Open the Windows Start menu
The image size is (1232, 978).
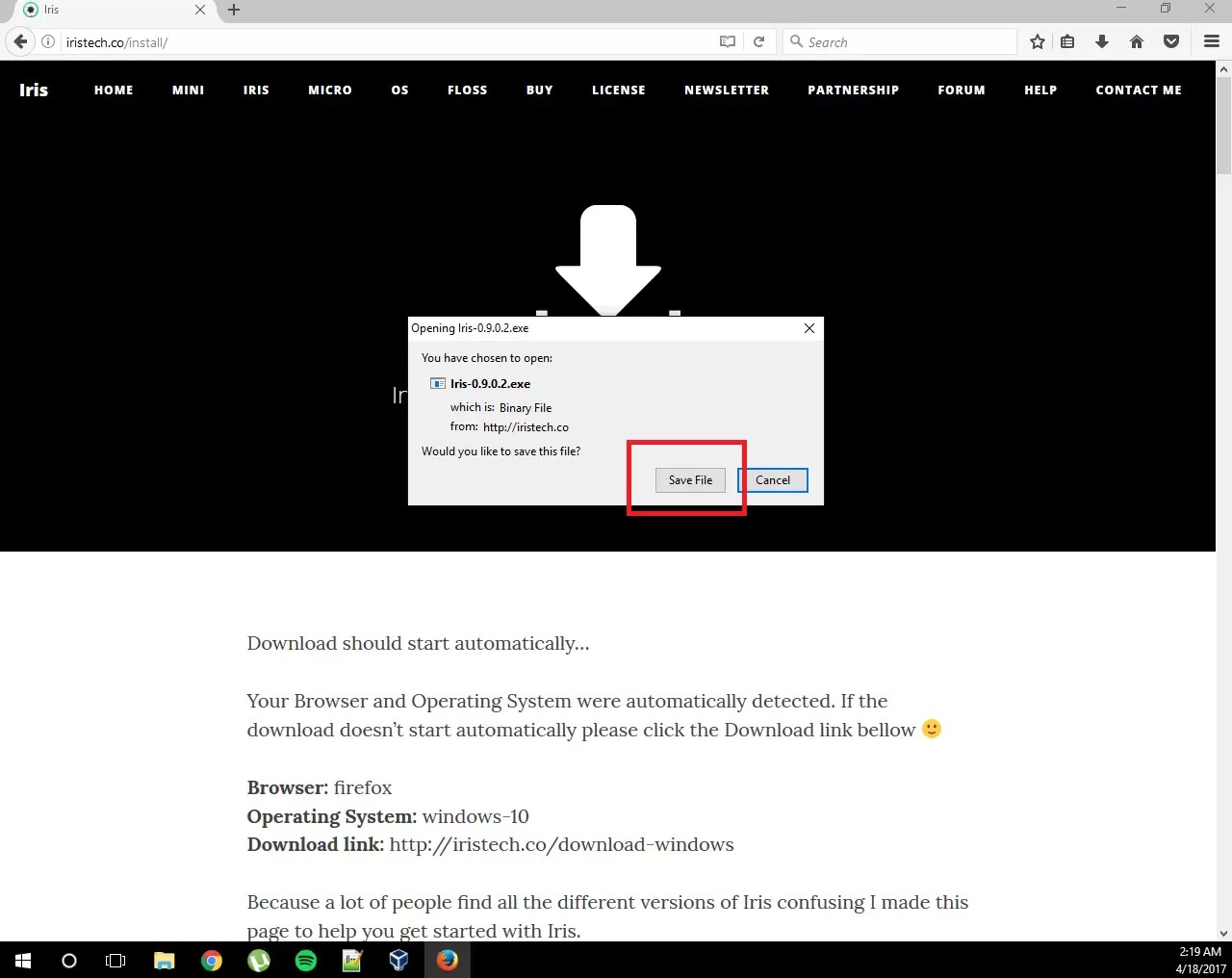23,960
